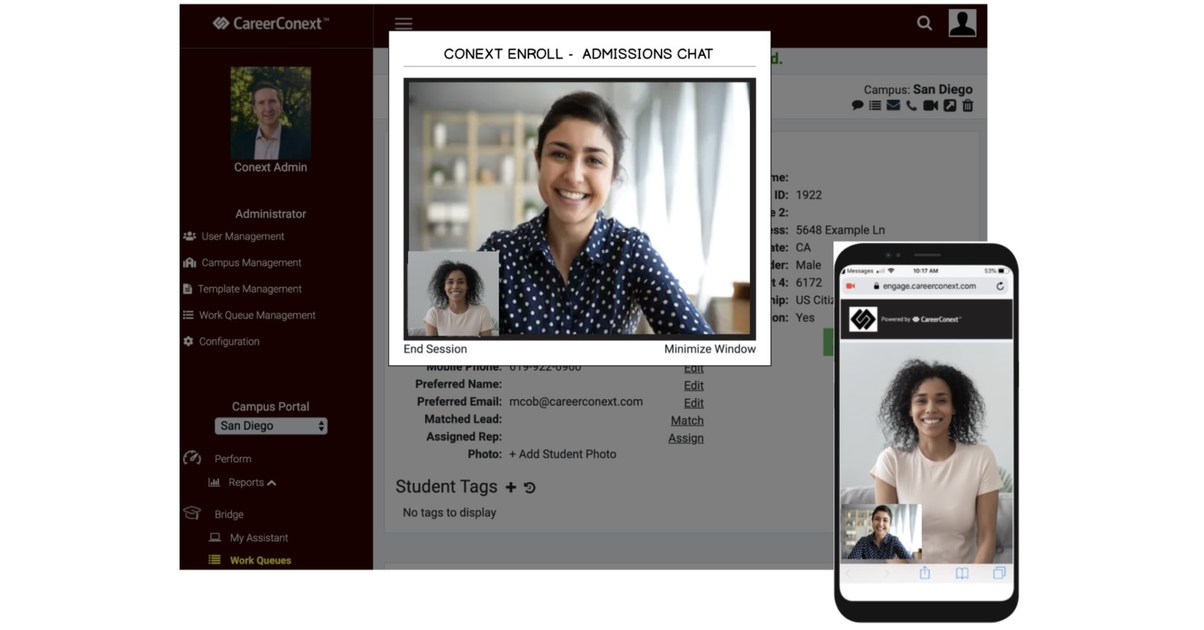The image size is (1204, 630).
Task: Start a call using the phone icon
Action: click(911, 105)
